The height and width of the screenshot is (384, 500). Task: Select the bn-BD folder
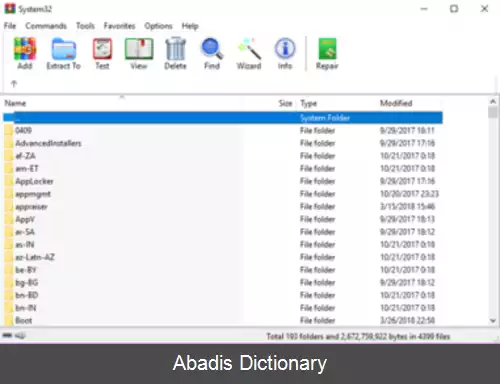click(x=27, y=295)
